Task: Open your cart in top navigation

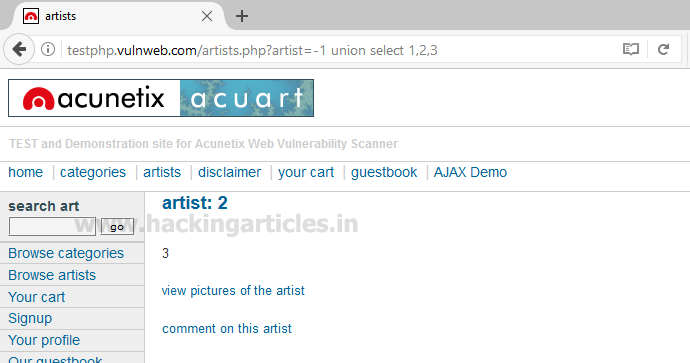Action: [x=306, y=172]
